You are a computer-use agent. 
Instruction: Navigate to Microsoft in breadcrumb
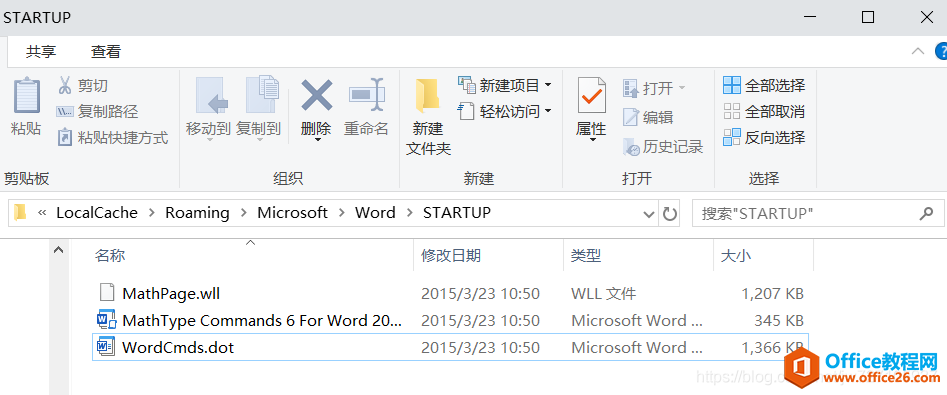[292, 213]
